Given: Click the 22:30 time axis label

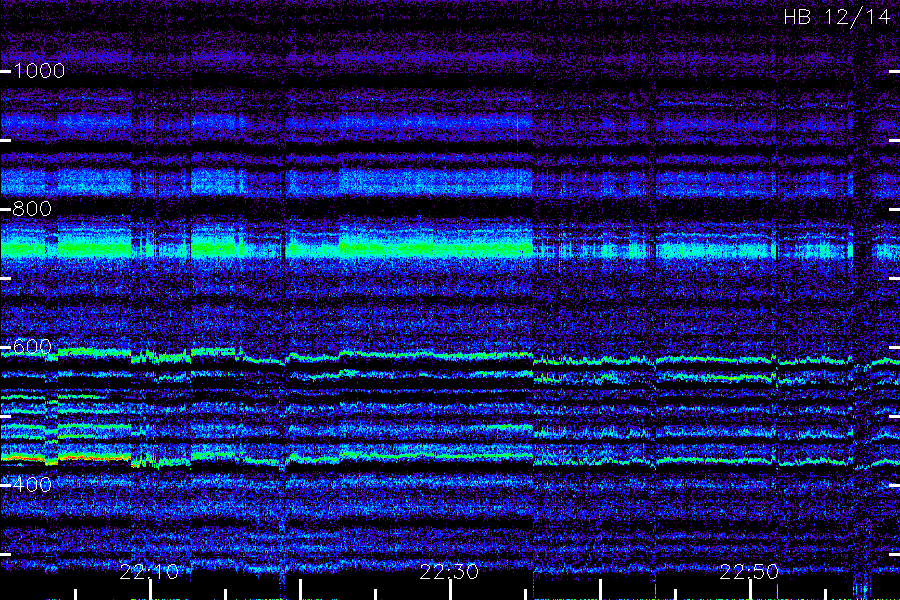Looking at the screenshot, I should coord(449,572).
